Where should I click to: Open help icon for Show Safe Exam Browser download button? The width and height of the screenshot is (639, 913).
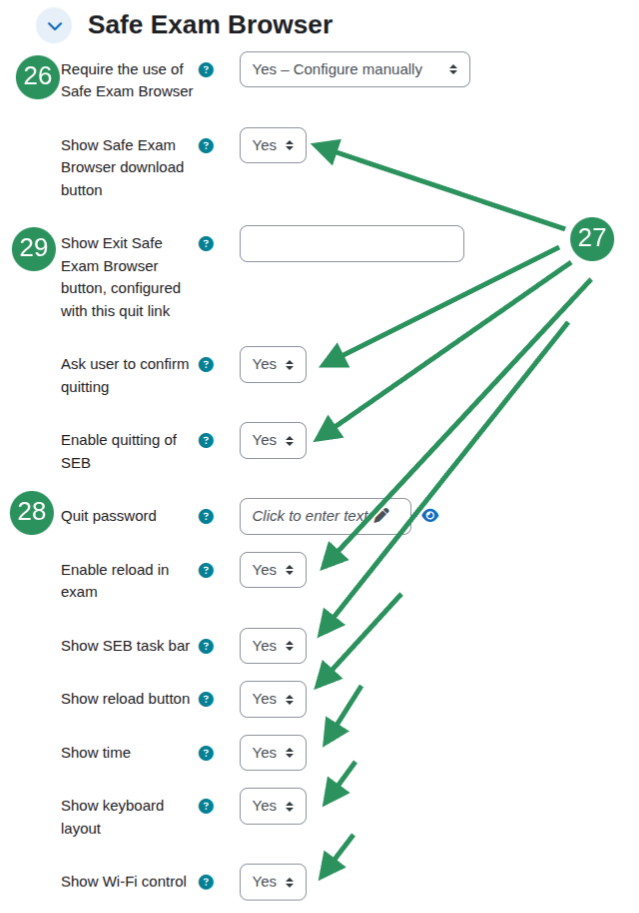206,146
